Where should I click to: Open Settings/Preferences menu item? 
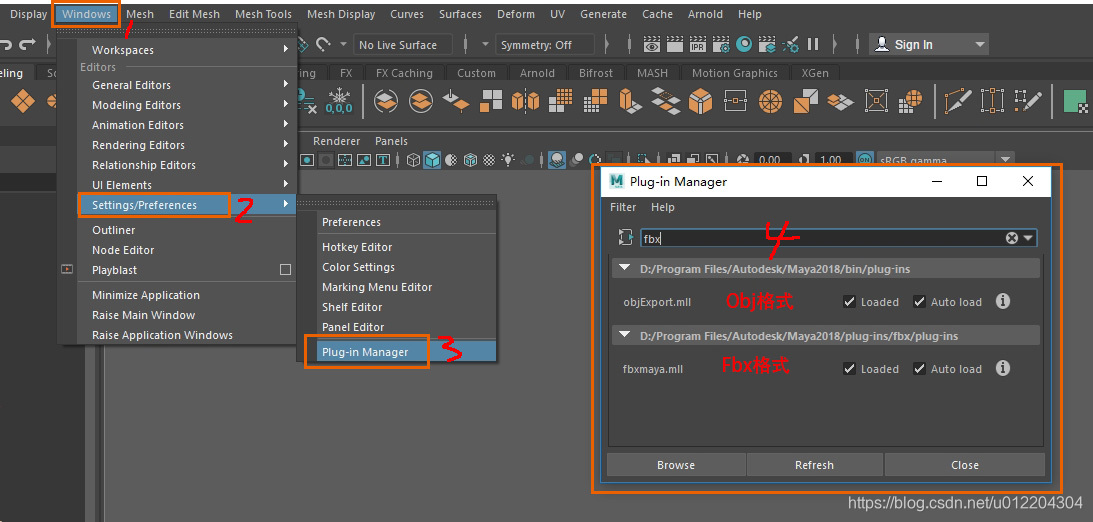pyautogui.click(x=189, y=205)
